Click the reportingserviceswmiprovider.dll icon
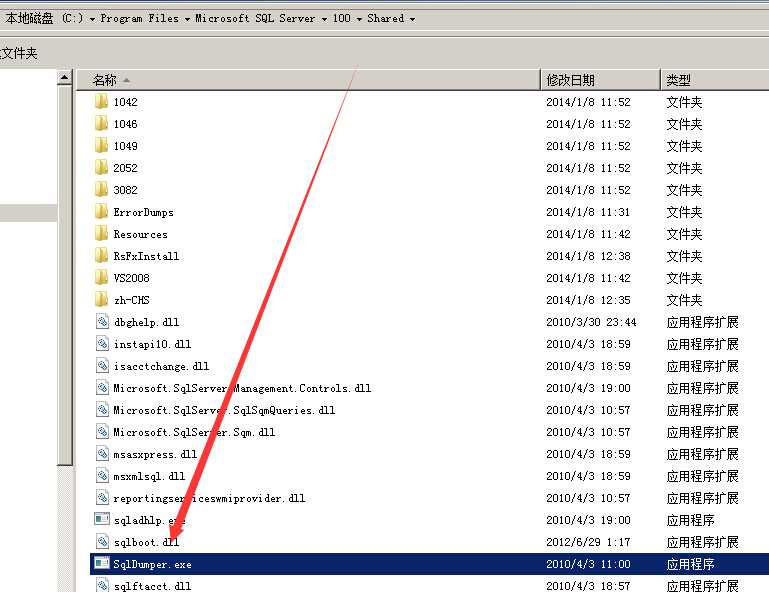Viewport: 769px width, 592px height. coord(102,498)
